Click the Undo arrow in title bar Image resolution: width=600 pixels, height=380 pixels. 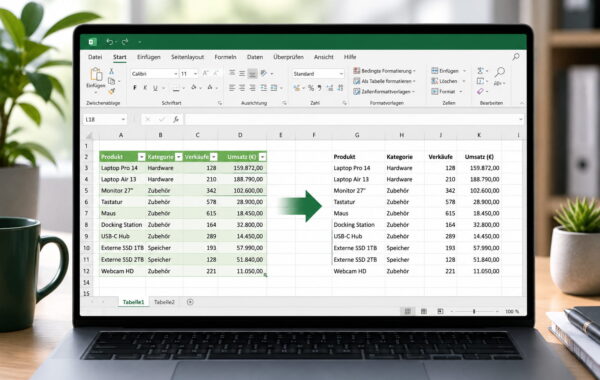click(109, 41)
